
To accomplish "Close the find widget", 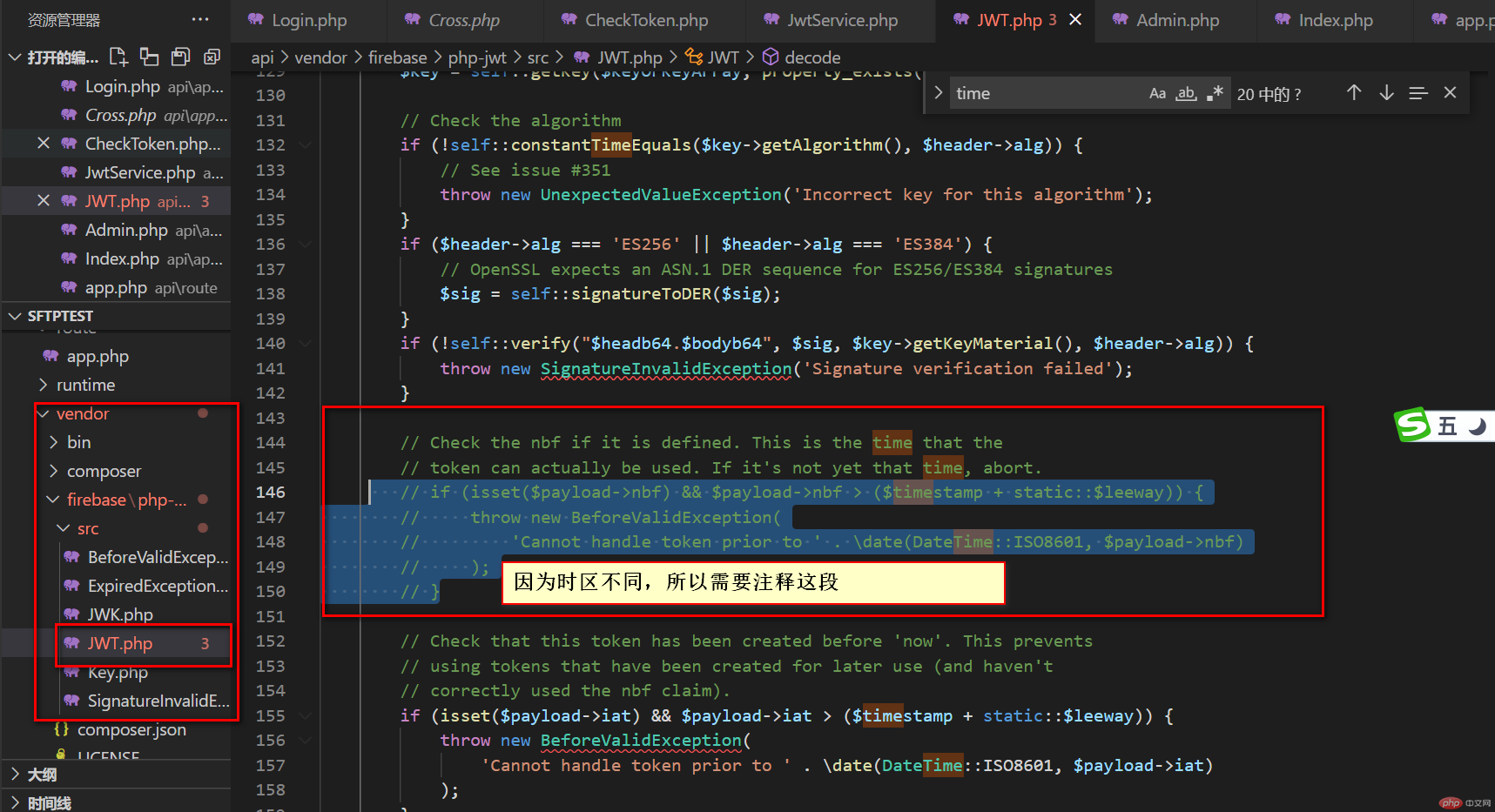I will tap(1450, 92).
